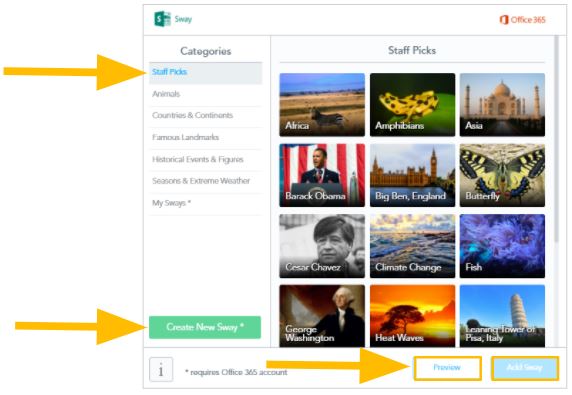Pick the Climate Change thumbnail
572x395 pixels.
click(x=413, y=246)
